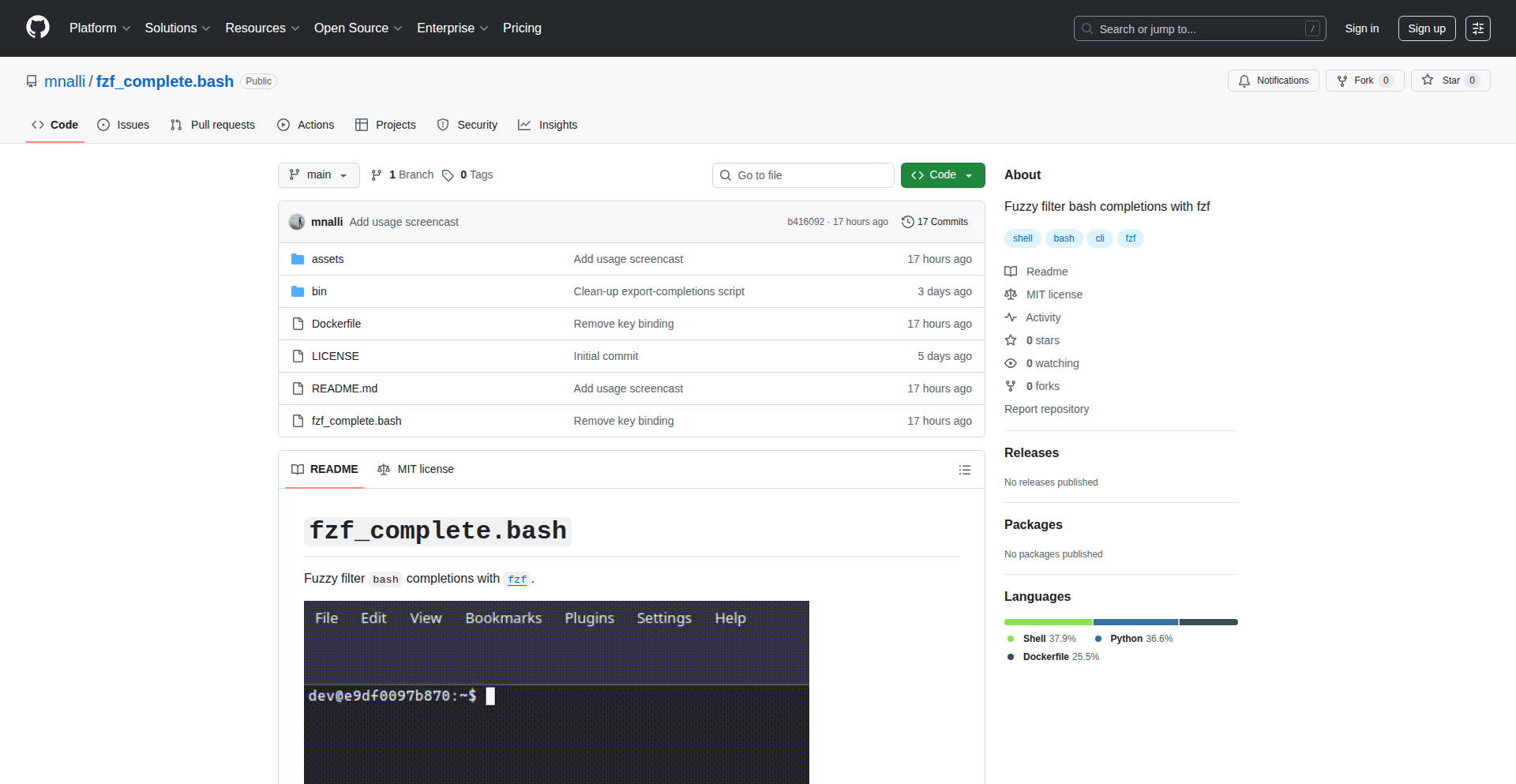Click the Tags label icon

448,175
